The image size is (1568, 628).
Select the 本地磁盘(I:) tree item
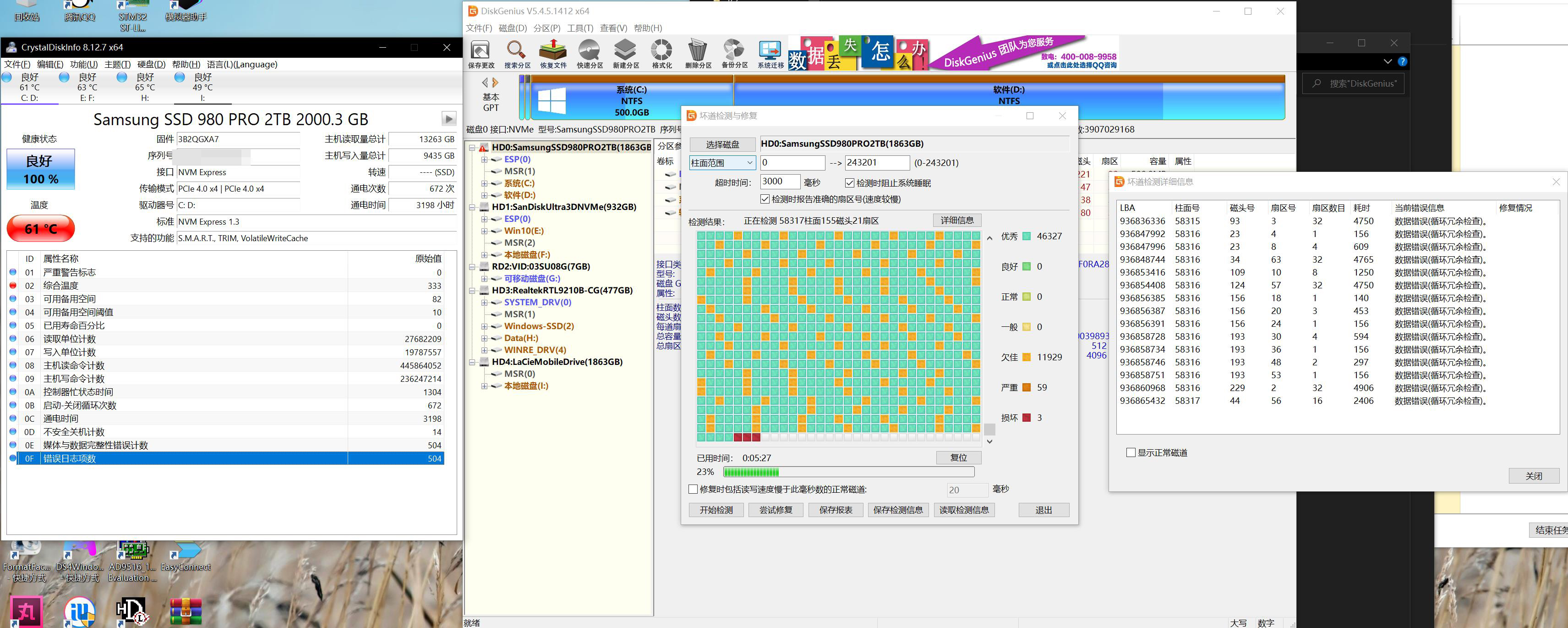pos(526,386)
